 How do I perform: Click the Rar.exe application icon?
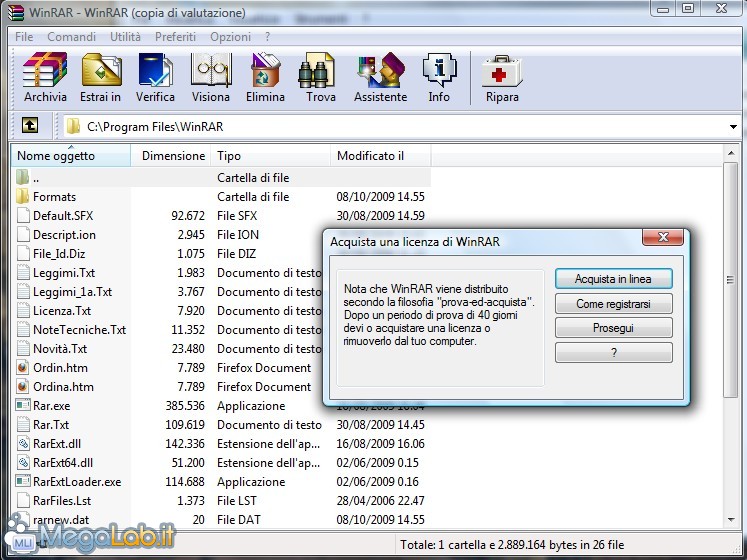click(x=22, y=405)
